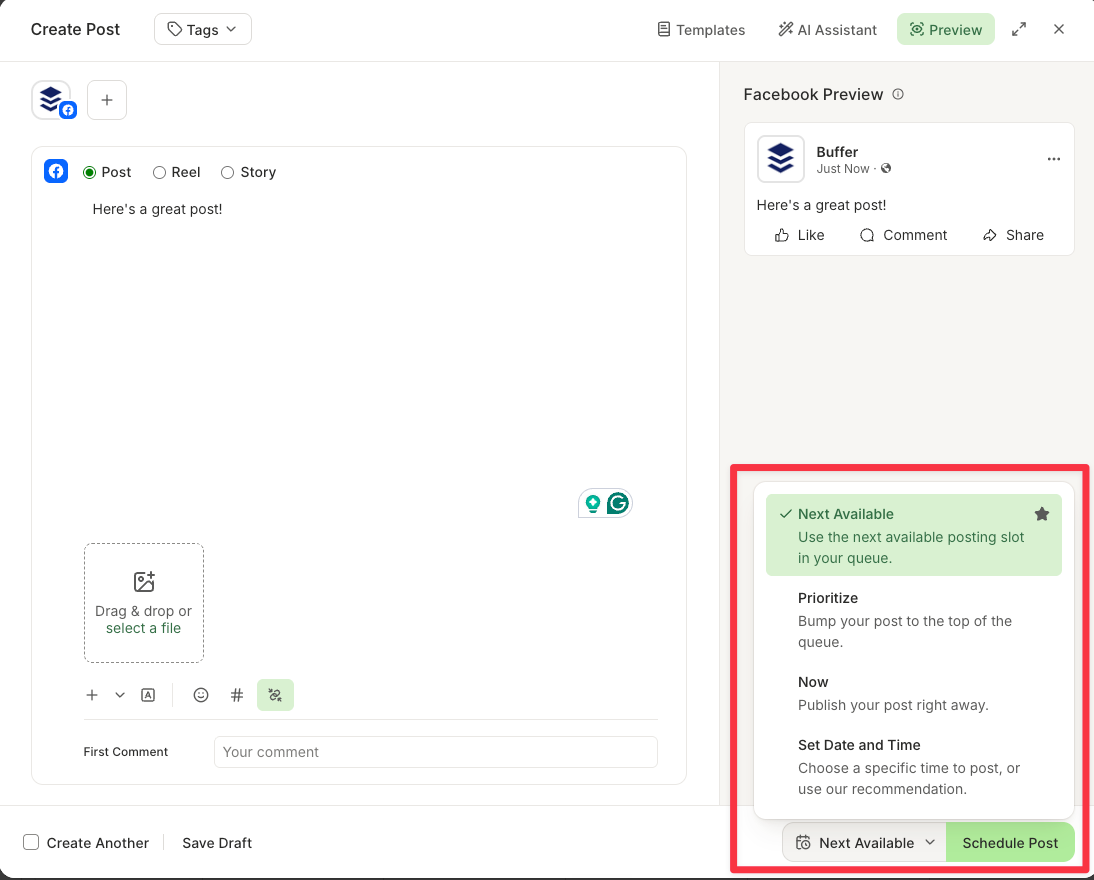Open the emoji picker

201,695
